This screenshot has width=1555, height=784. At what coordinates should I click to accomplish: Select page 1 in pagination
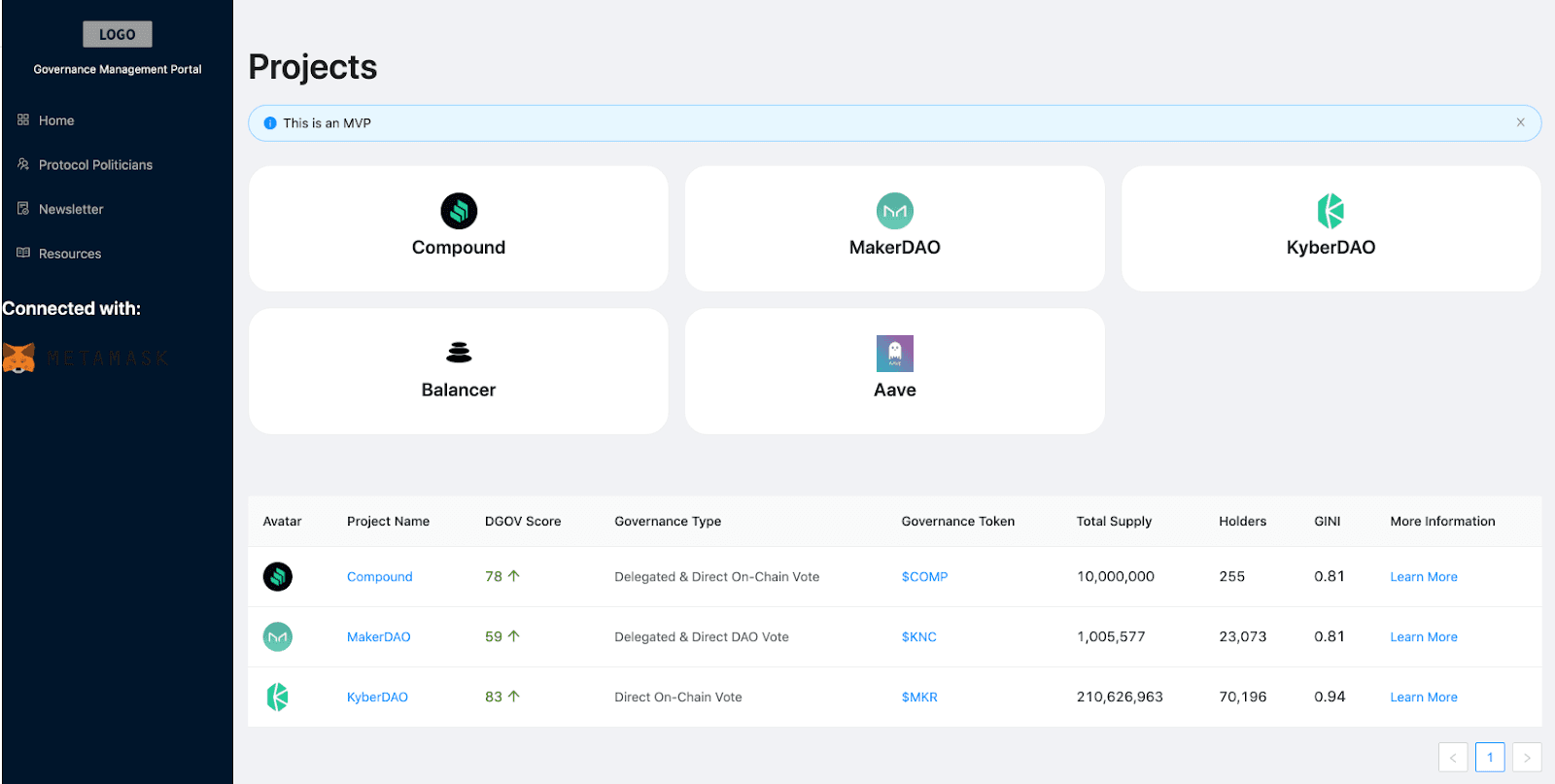[x=1490, y=758]
